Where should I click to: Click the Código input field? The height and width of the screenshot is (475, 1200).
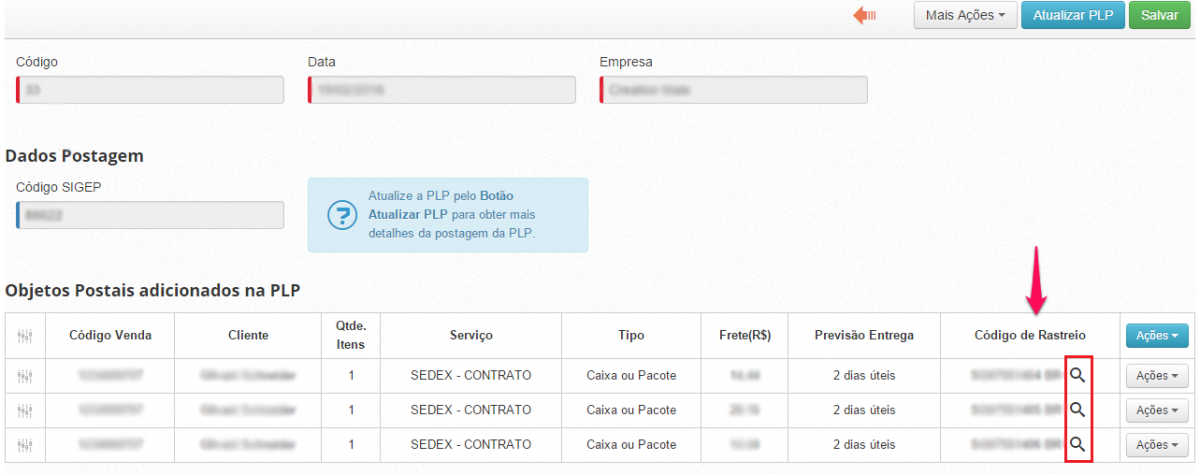coord(150,90)
